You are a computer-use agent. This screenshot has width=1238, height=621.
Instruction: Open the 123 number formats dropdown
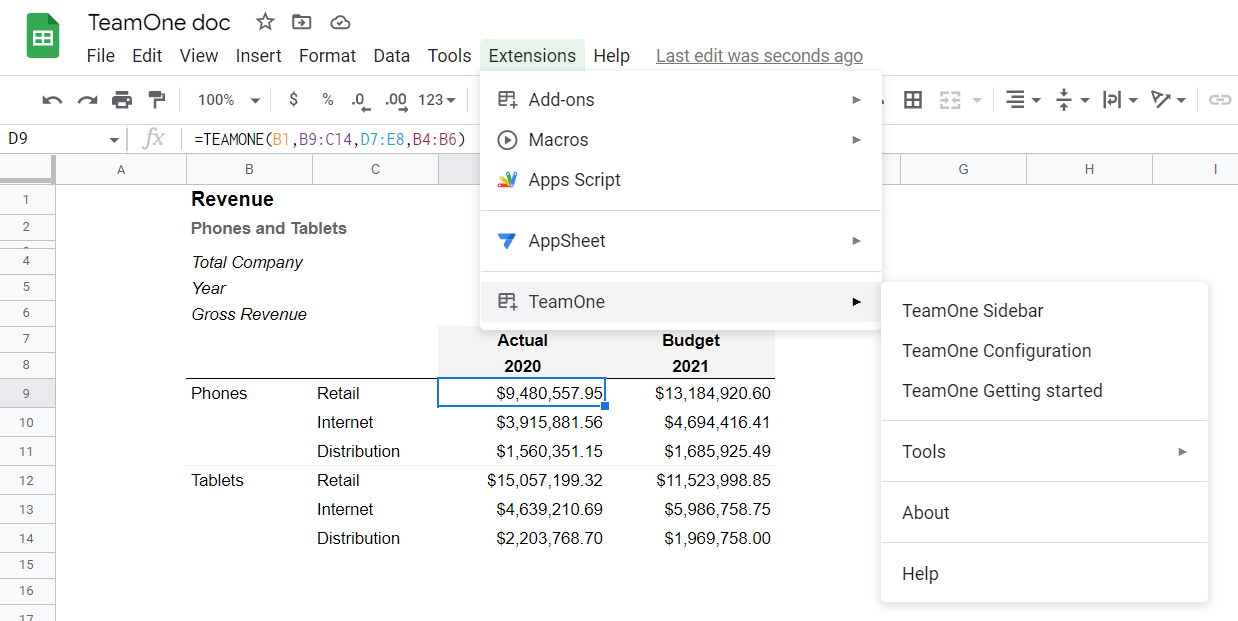click(437, 100)
